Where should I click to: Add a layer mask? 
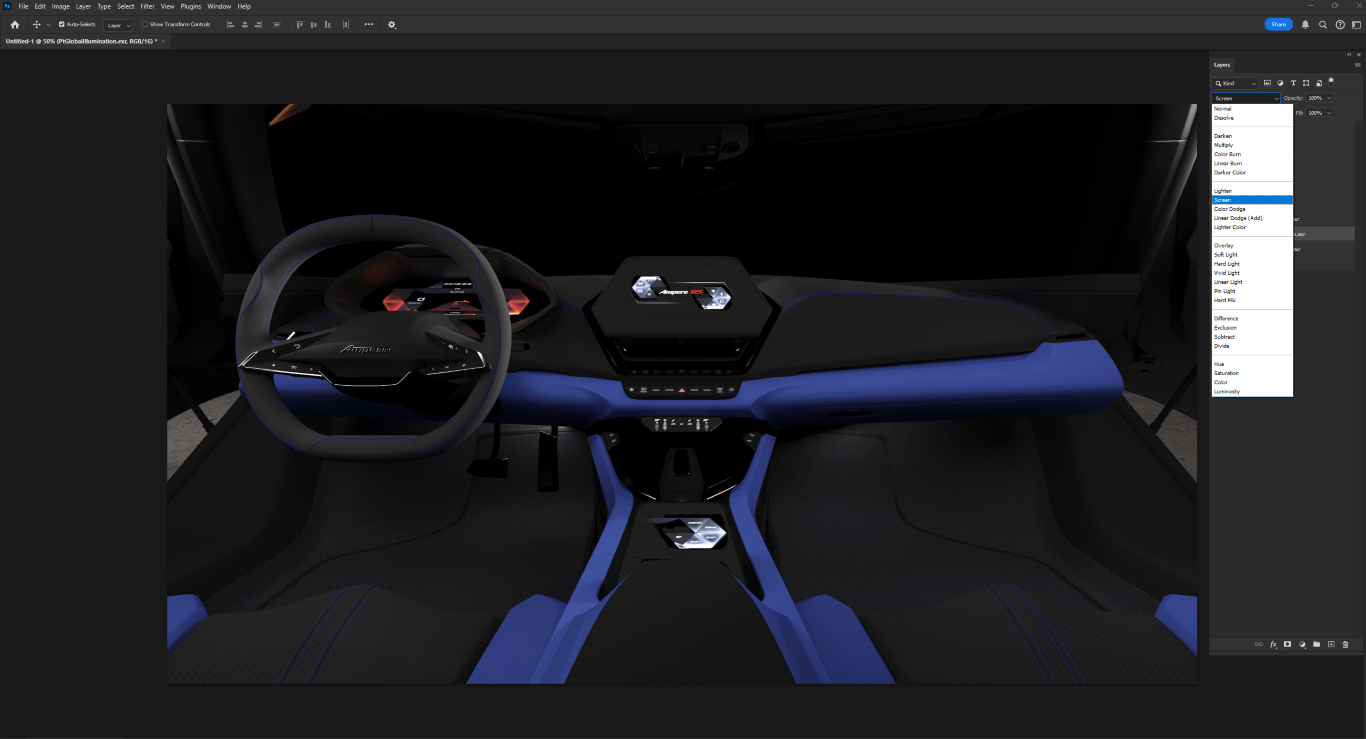coord(1288,644)
